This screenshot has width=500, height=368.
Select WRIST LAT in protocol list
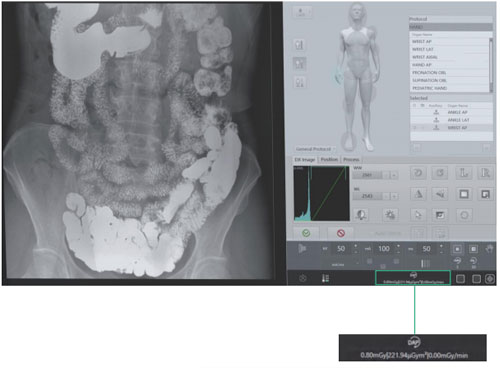click(449, 49)
